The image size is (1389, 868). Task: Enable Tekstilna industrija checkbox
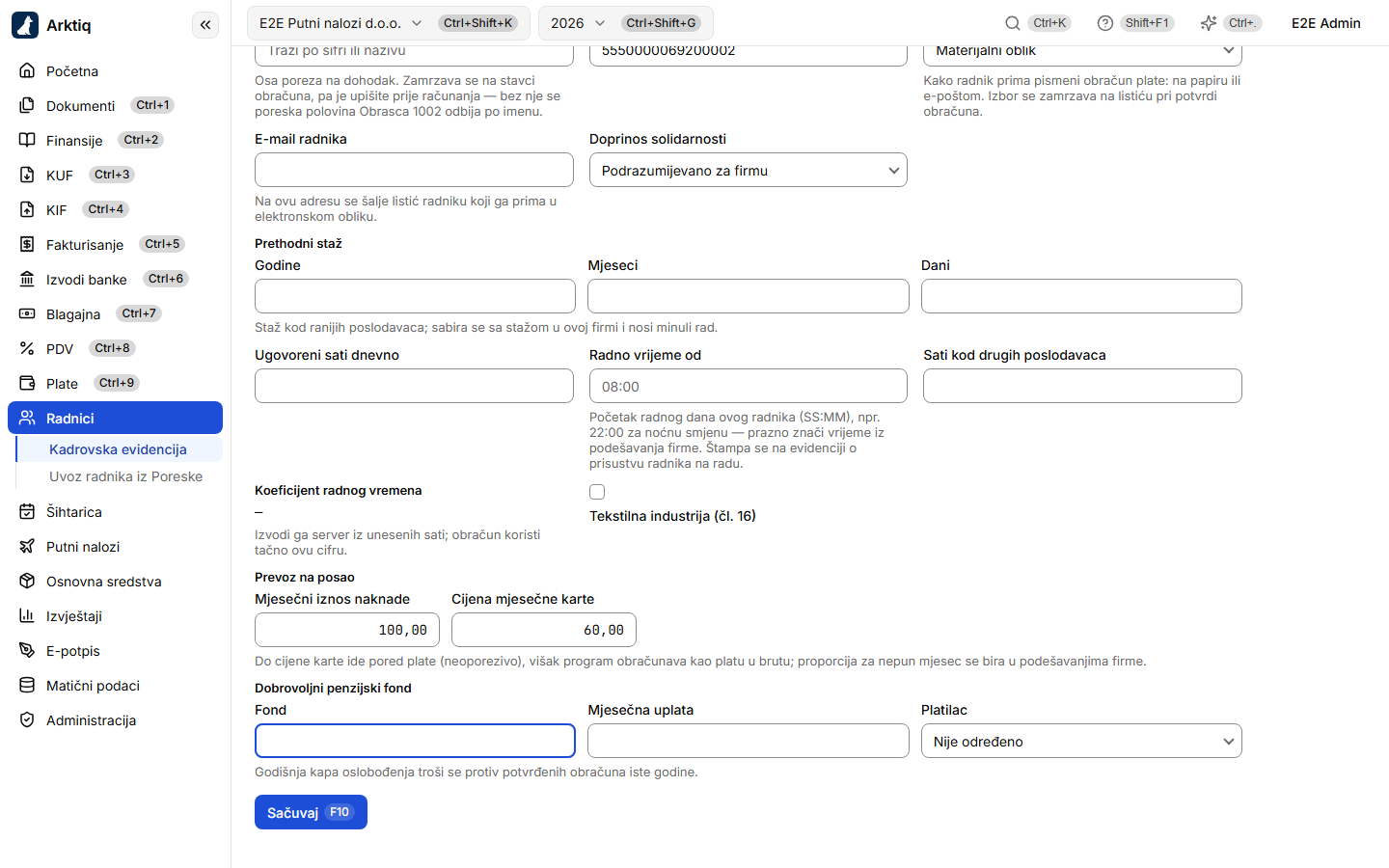pyautogui.click(x=597, y=492)
